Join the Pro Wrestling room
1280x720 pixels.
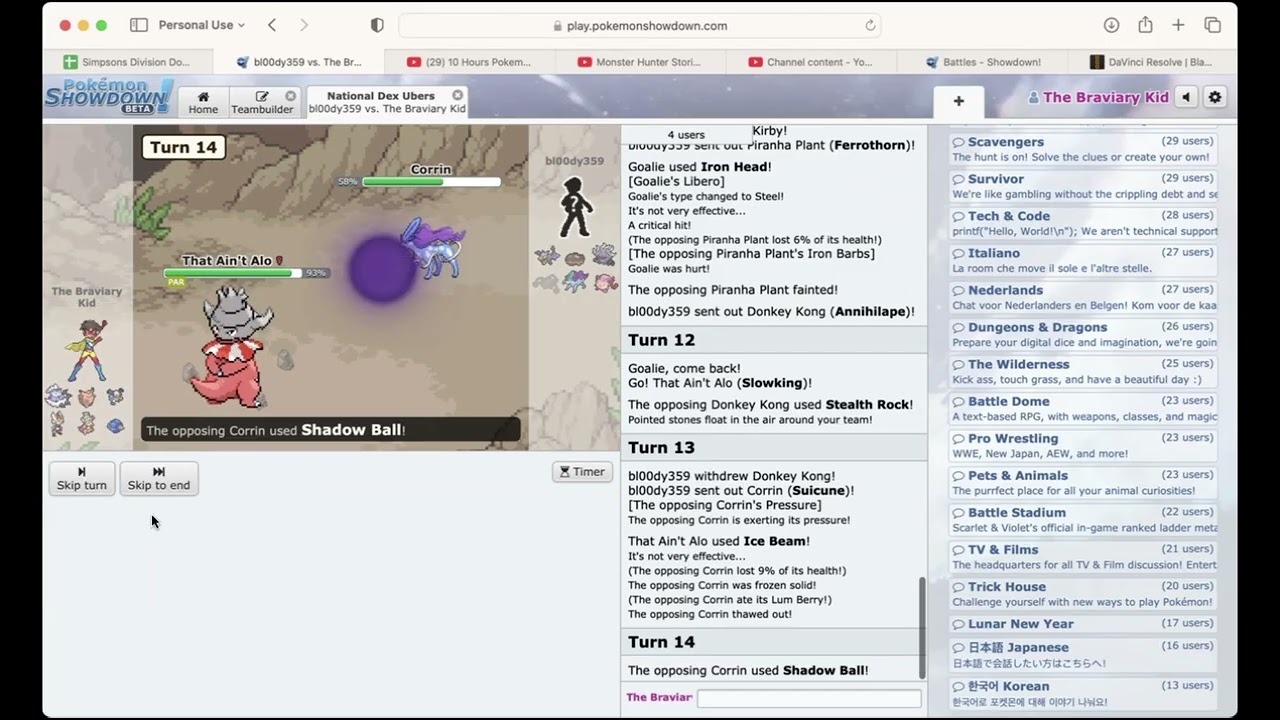click(1083, 445)
